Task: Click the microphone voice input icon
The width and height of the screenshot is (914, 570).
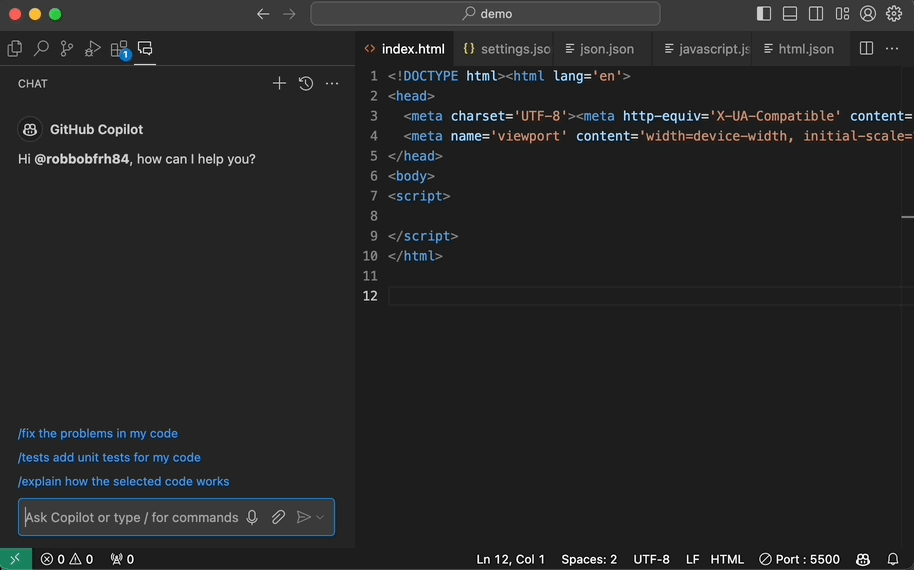Action: click(252, 517)
